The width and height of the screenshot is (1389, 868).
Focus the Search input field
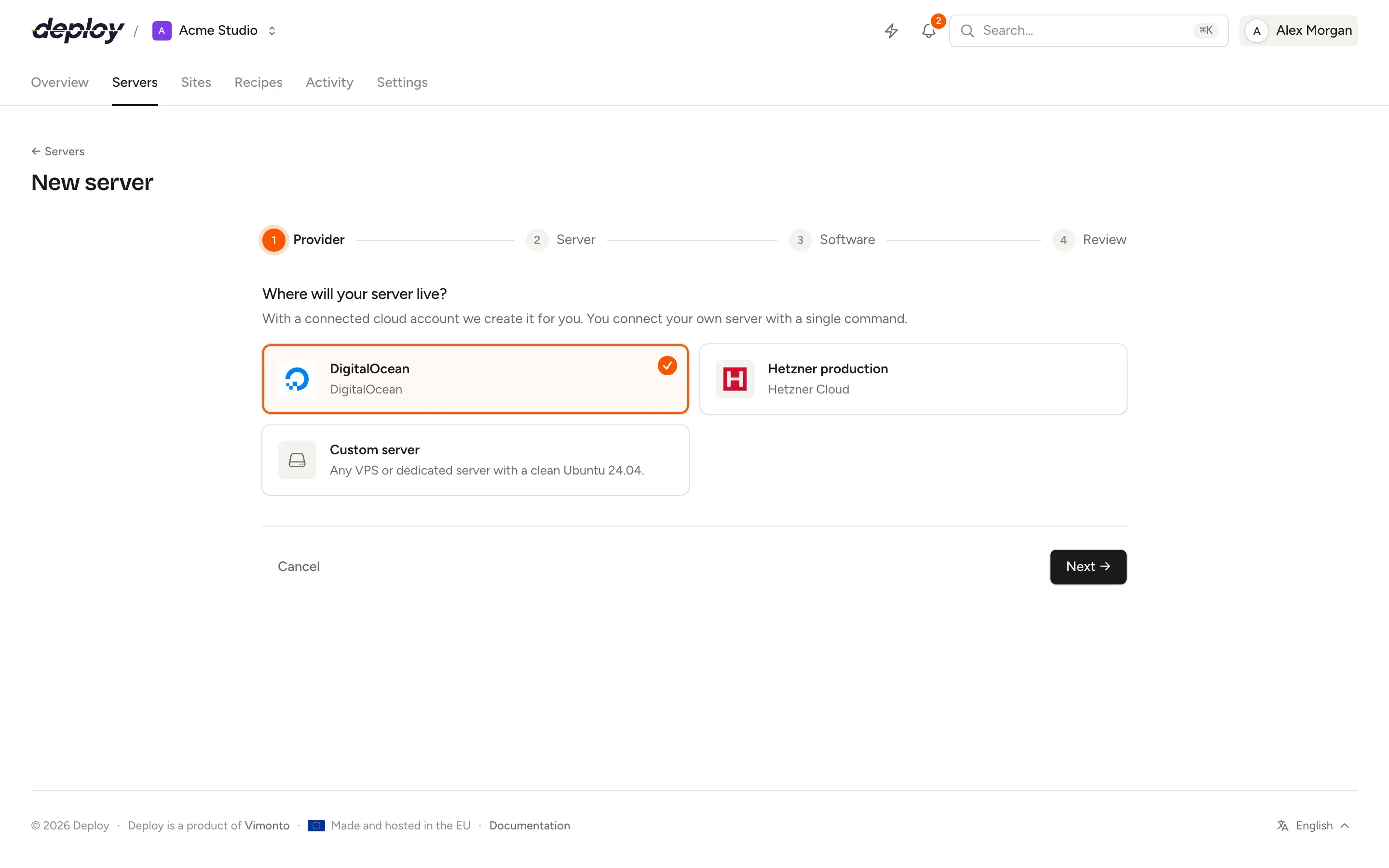[x=1088, y=31]
